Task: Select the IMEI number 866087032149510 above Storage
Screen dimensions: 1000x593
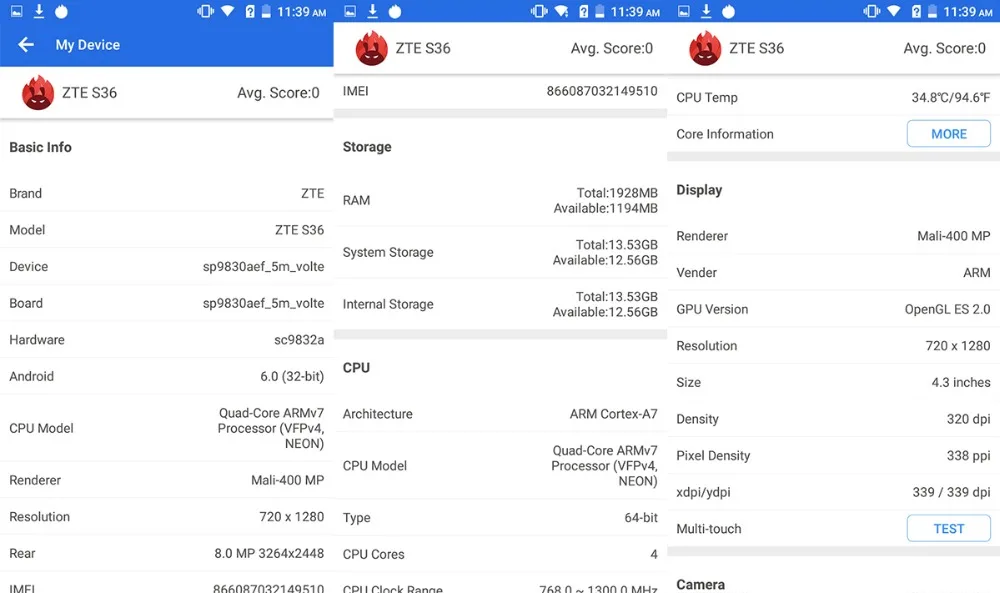Action: tap(602, 91)
